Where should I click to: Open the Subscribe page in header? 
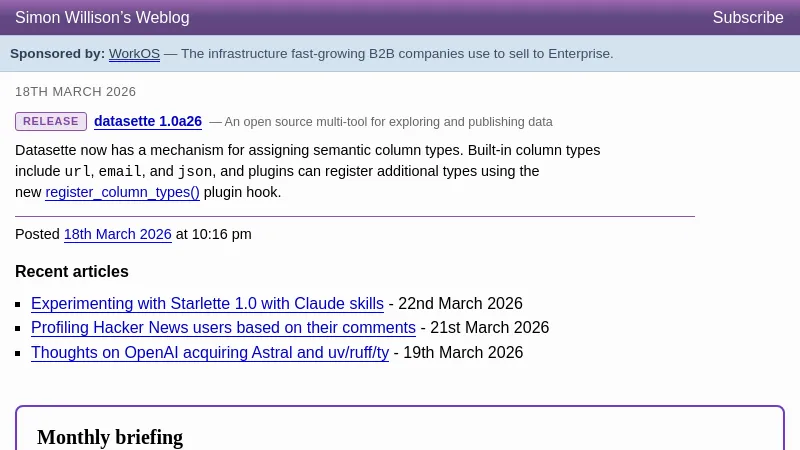pyautogui.click(x=747, y=18)
